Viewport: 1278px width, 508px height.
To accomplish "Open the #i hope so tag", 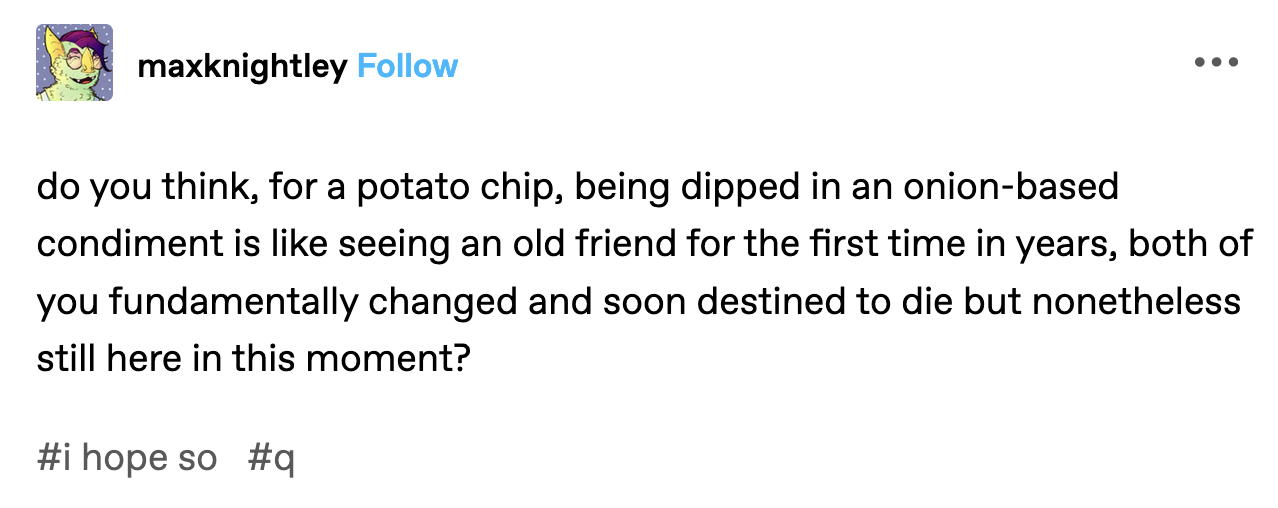I will point(127,458).
